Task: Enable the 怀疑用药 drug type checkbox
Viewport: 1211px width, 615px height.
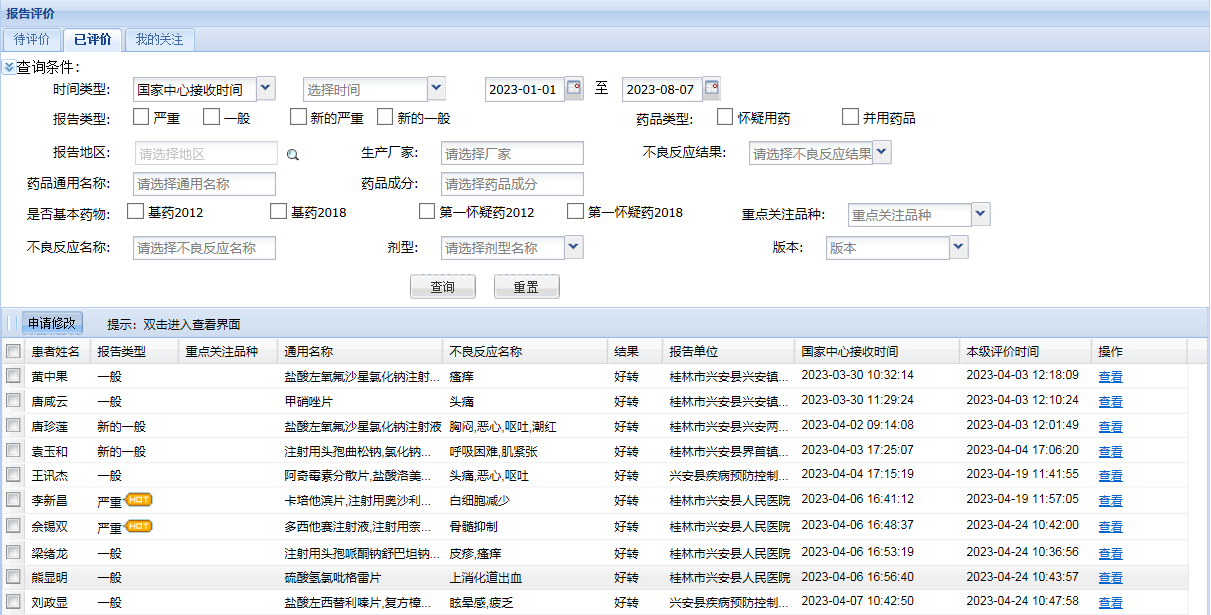Action: [726, 117]
